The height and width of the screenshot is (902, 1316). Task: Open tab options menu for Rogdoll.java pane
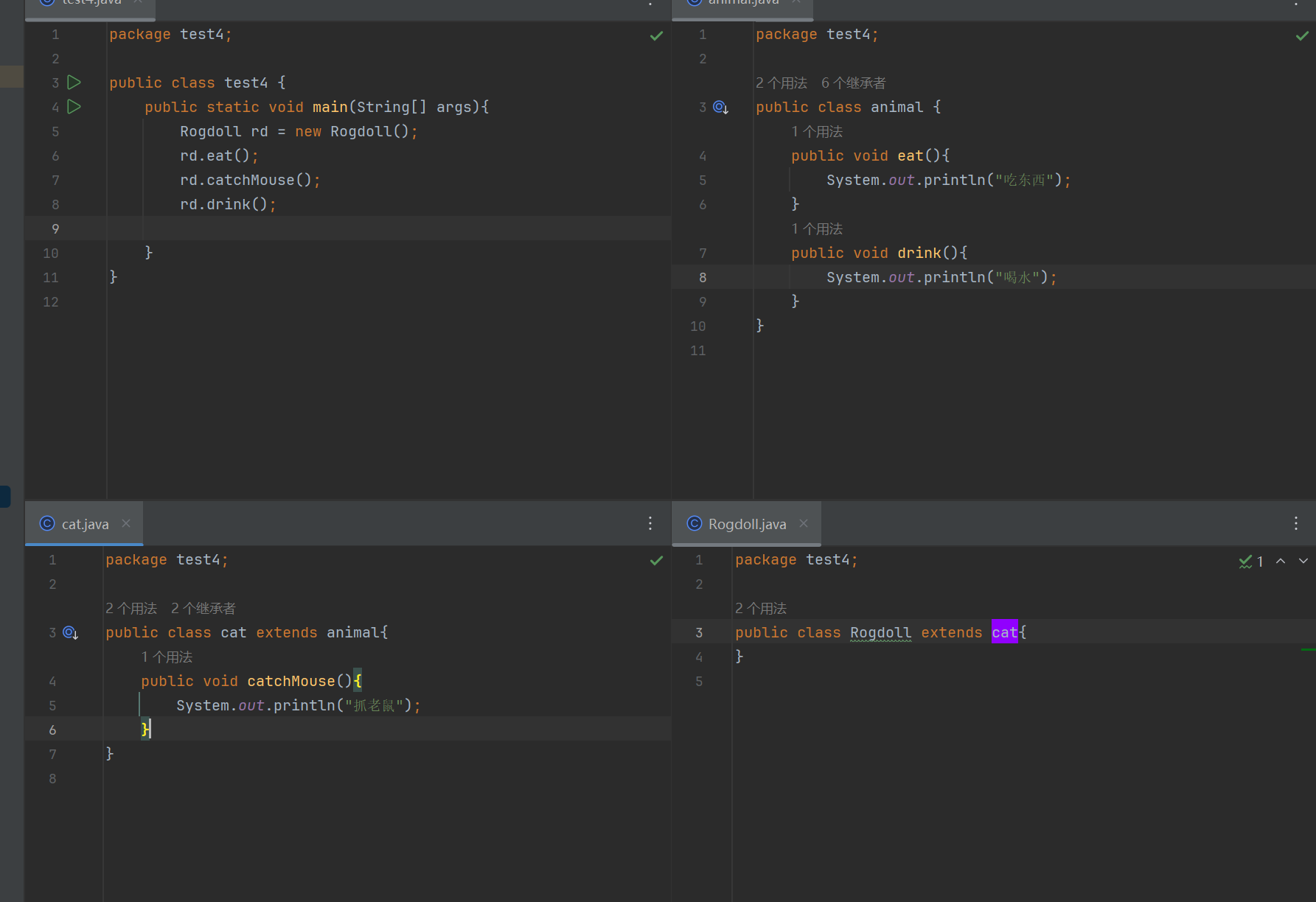click(1296, 523)
